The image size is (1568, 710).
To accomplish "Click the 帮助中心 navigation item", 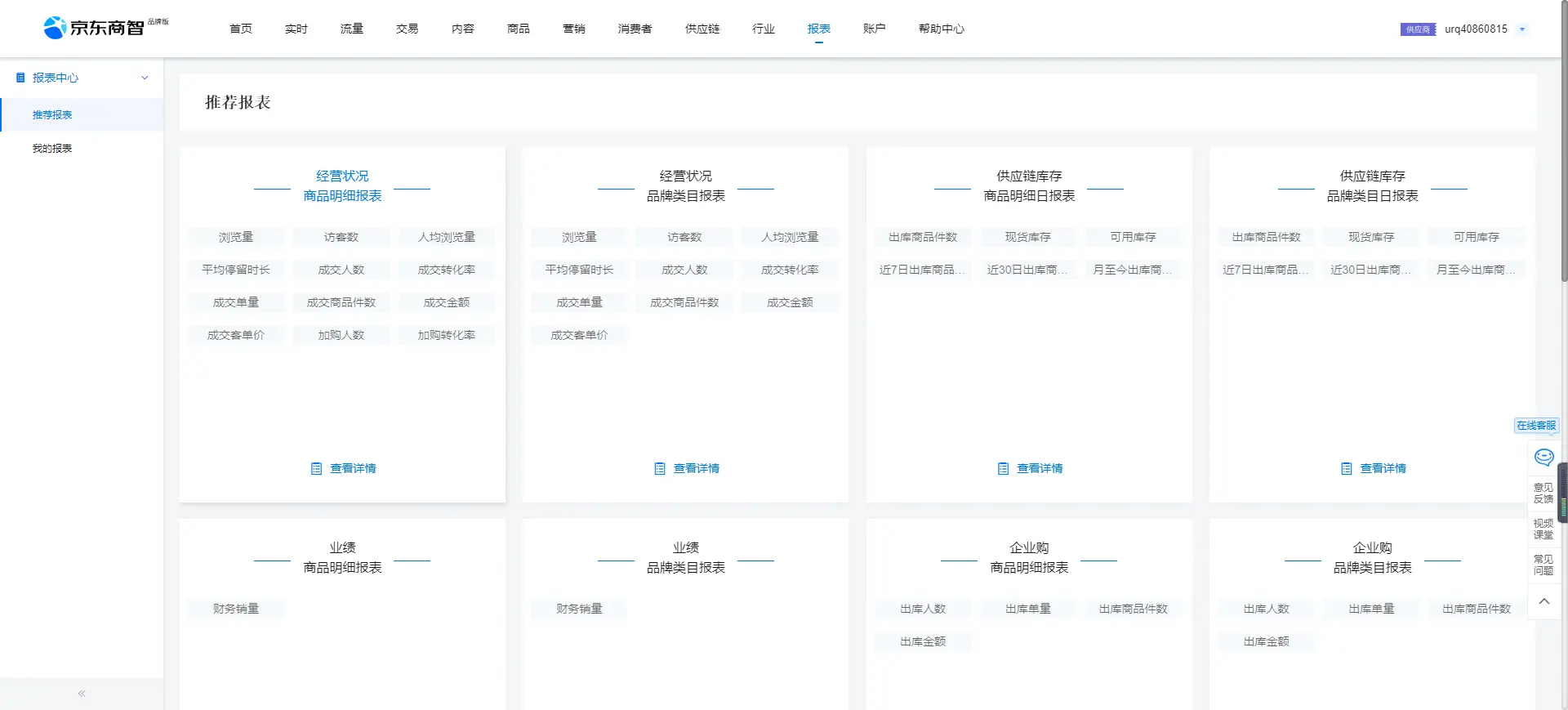I will tap(941, 29).
